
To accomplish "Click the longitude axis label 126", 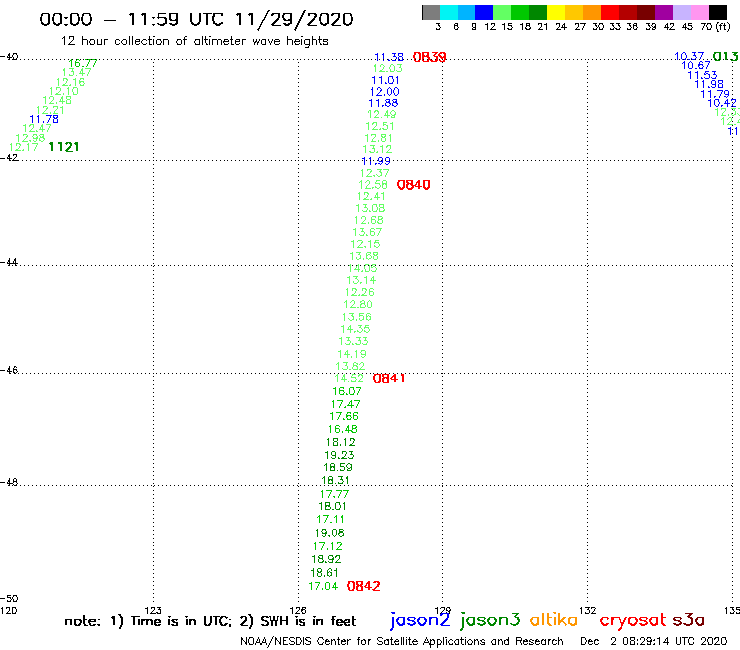I will click(298, 610).
